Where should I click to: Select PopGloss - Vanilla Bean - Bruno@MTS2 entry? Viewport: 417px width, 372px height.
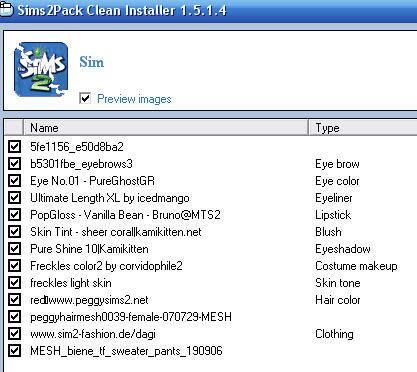coord(125,215)
